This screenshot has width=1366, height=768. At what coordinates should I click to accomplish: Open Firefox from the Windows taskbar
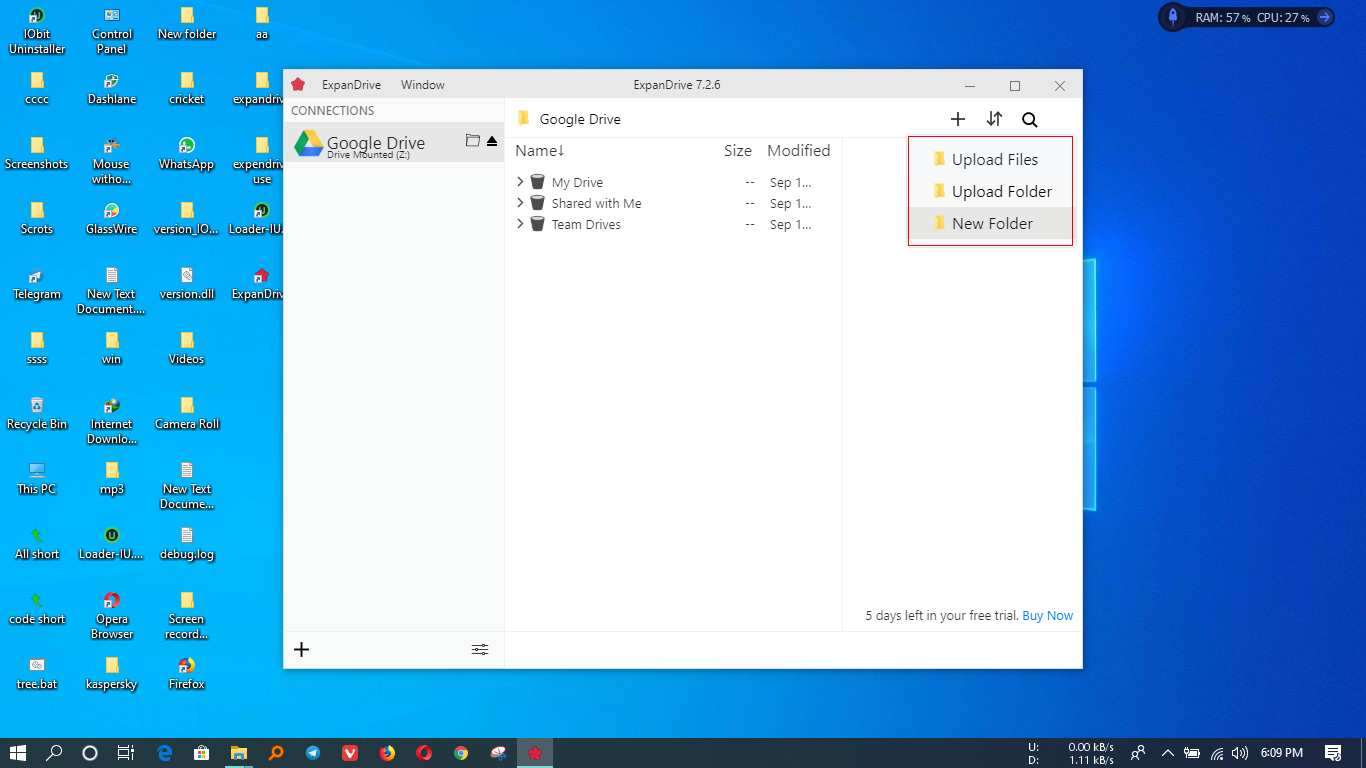(x=387, y=753)
